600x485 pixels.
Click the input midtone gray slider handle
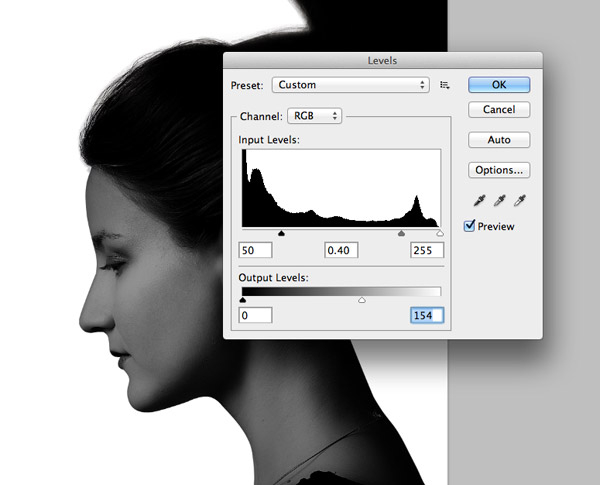click(401, 234)
